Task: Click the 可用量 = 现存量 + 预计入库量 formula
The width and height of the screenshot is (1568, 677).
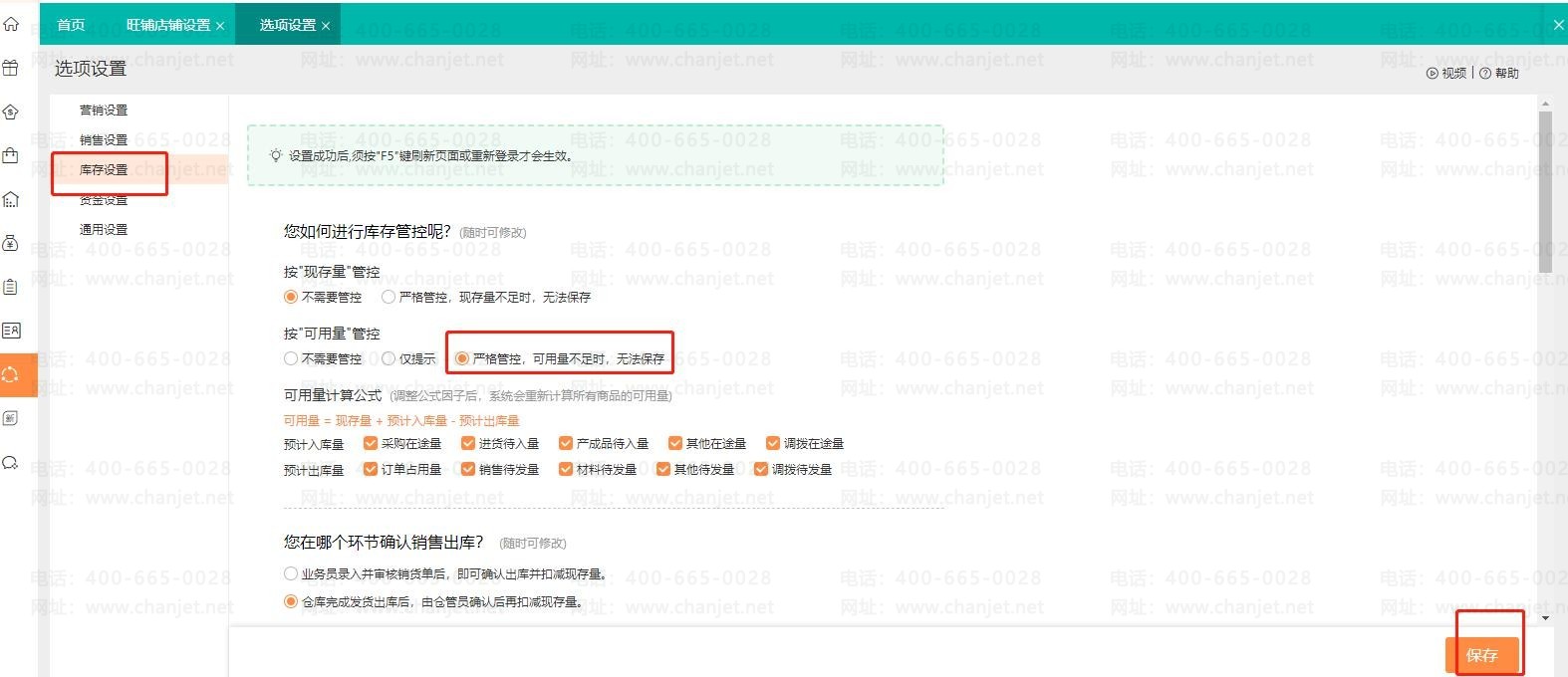Action: 401,420
